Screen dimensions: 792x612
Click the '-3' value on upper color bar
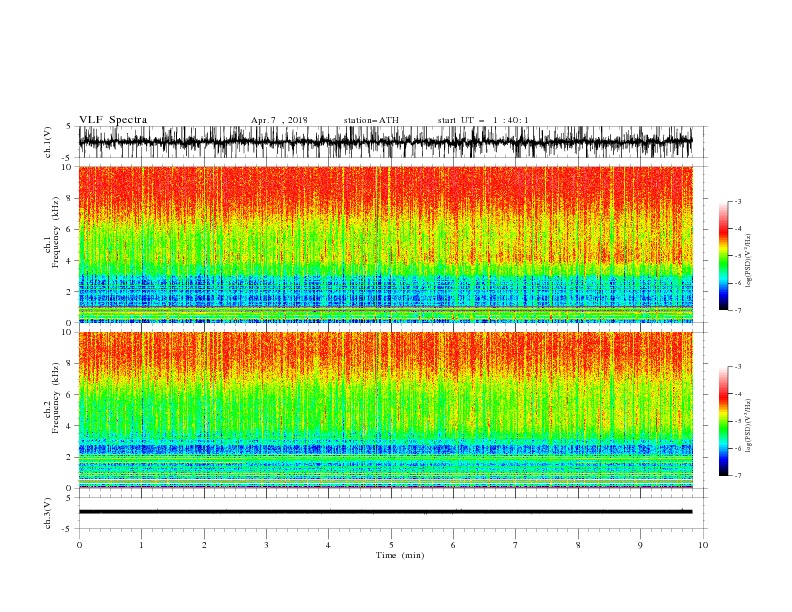pos(737,201)
